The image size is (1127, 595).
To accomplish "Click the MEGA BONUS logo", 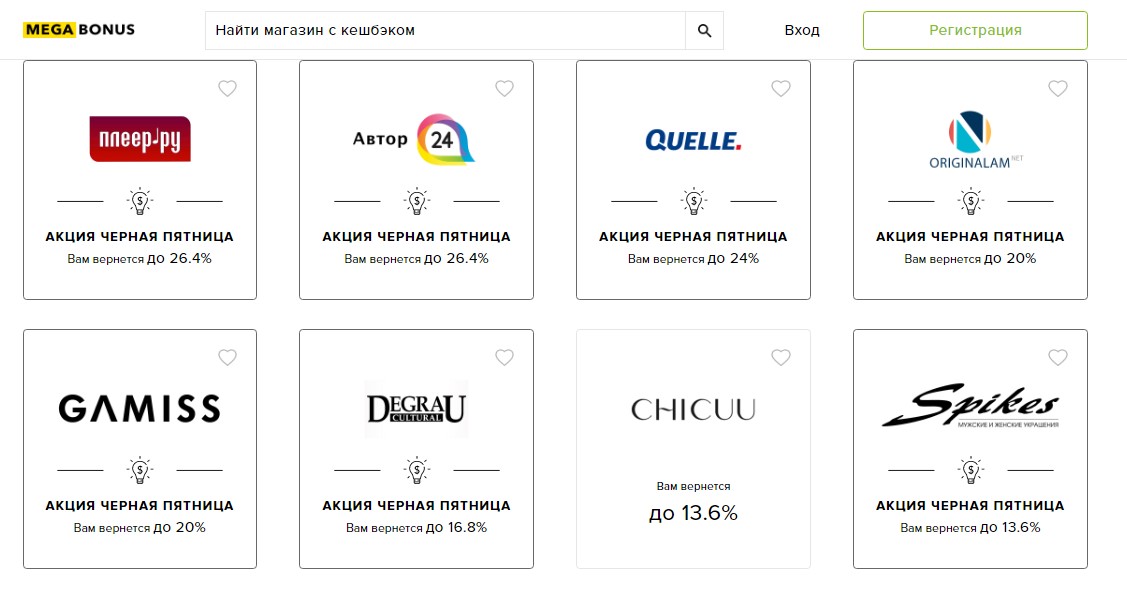I will [79, 30].
